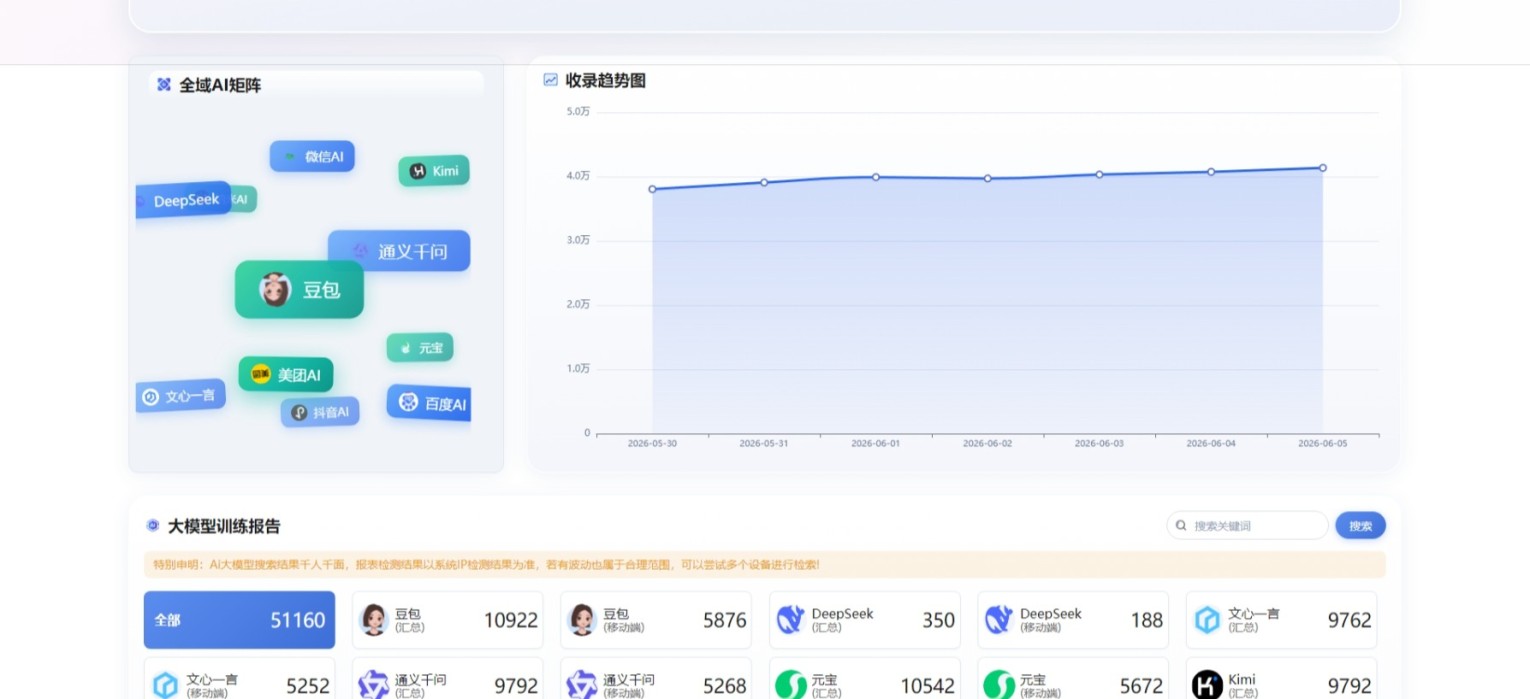Select the 文心一言(汇总) 9762 filter card
The width and height of the screenshot is (1530, 699).
point(1282,620)
